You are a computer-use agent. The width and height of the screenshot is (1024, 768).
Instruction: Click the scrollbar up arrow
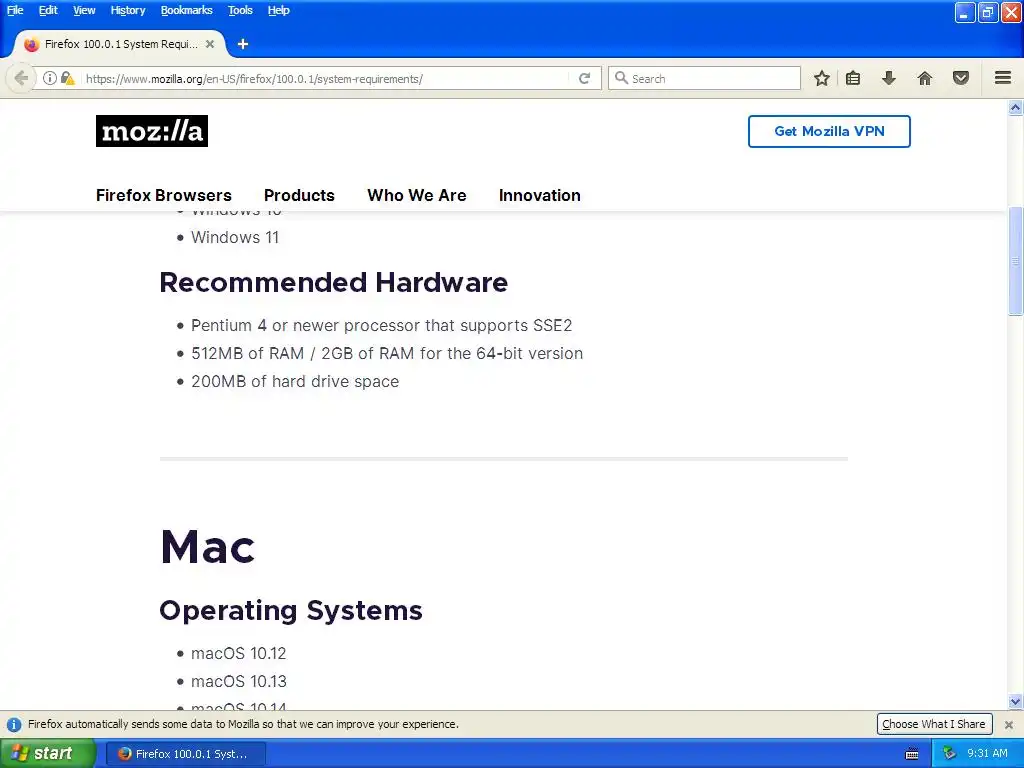(x=1016, y=108)
